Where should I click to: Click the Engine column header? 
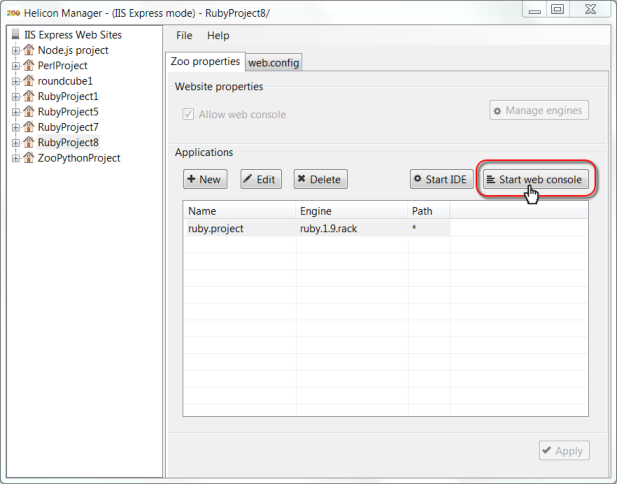click(350, 211)
